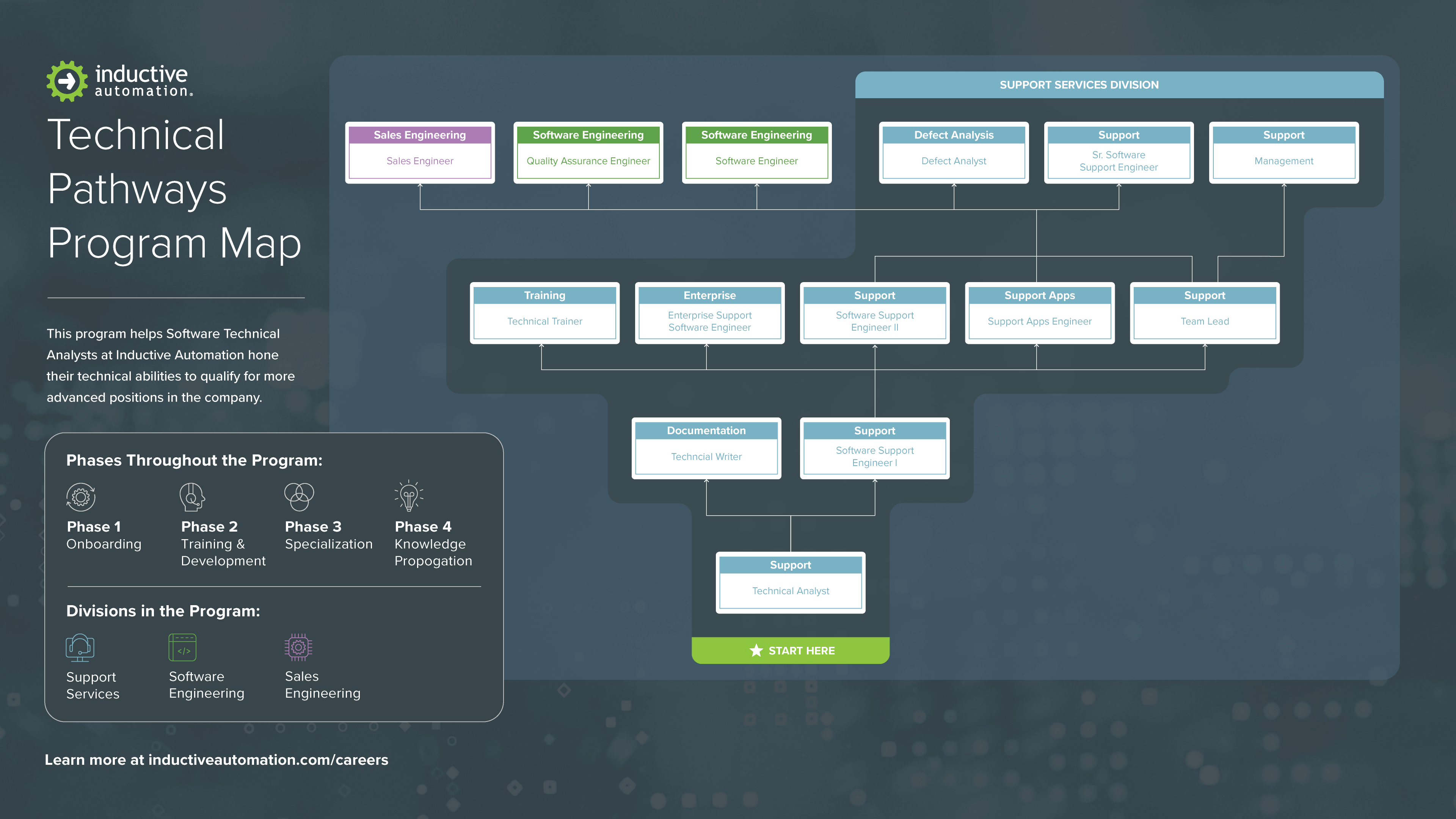
Task: Click the Phase 3 Specialization overlapping circles icon
Action: tap(299, 496)
